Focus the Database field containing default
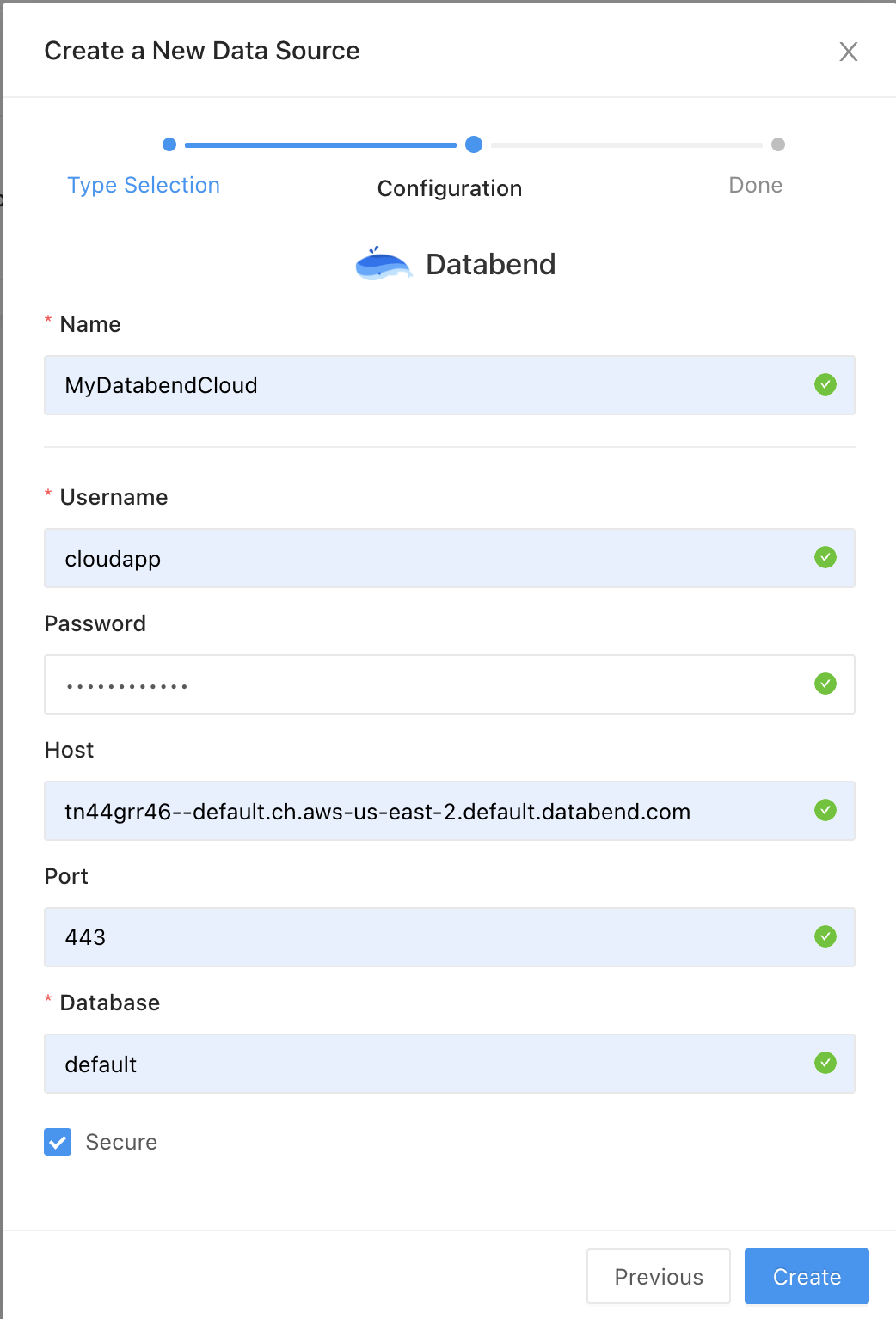896x1319 pixels. coord(450,1064)
